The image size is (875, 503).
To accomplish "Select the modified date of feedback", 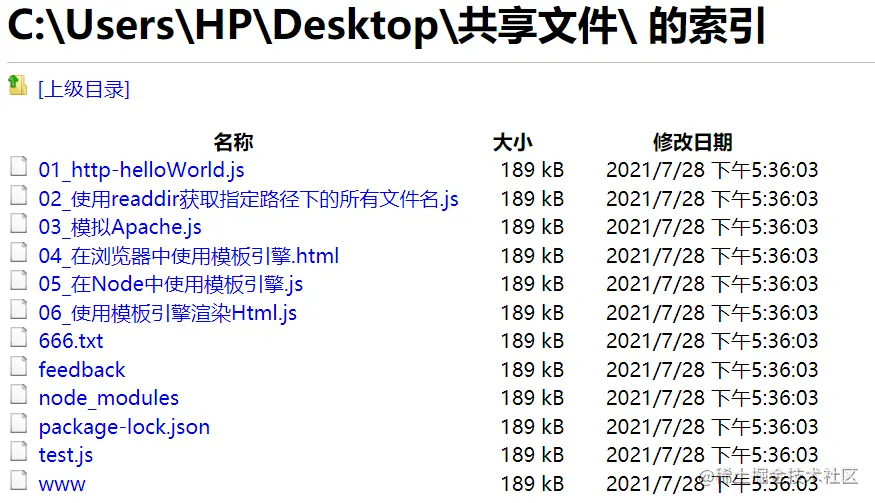I will click(x=712, y=370).
